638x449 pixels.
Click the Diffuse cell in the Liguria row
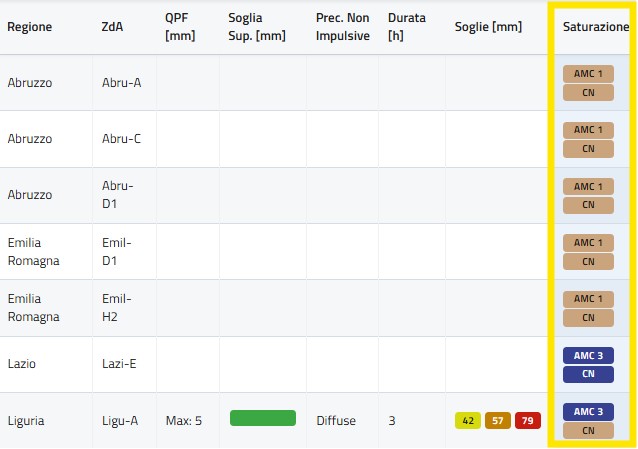coord(336,421)
